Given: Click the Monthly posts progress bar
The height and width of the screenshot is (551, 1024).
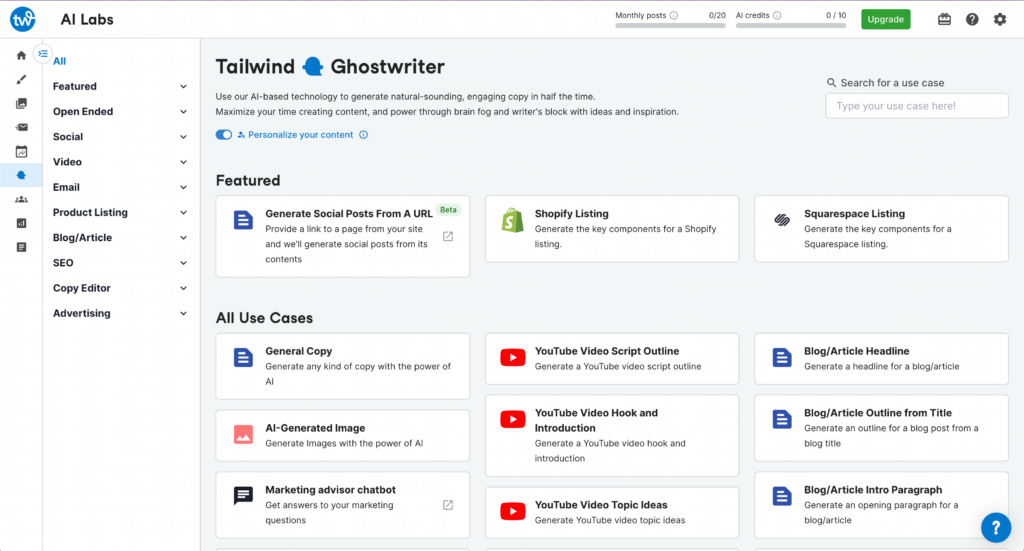Looking at the screenshot, I should coord(670,26).
